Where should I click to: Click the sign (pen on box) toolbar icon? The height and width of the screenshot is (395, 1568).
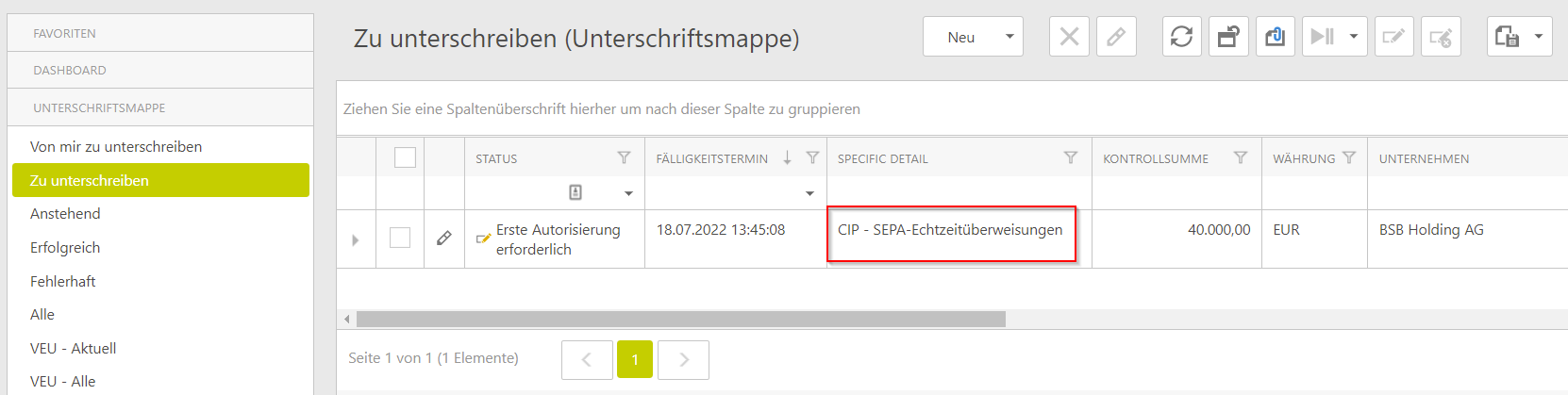click(1393, 37)
